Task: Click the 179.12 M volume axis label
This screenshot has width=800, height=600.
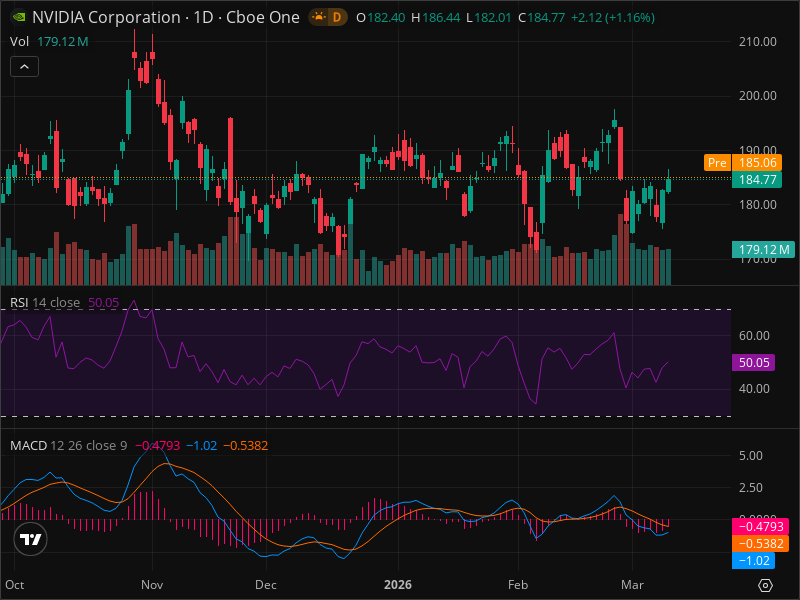Action: 763,249
